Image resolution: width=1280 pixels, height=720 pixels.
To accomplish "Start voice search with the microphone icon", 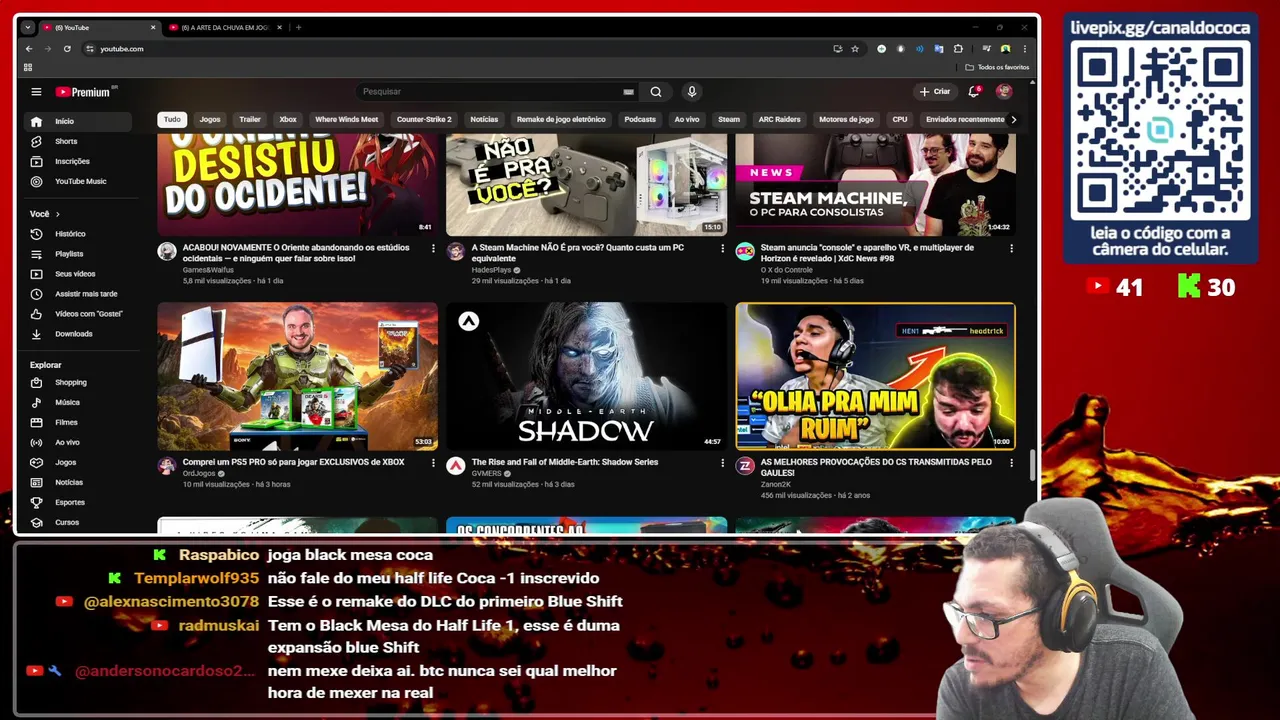I will pyautogui.click(x=691, y=92).
